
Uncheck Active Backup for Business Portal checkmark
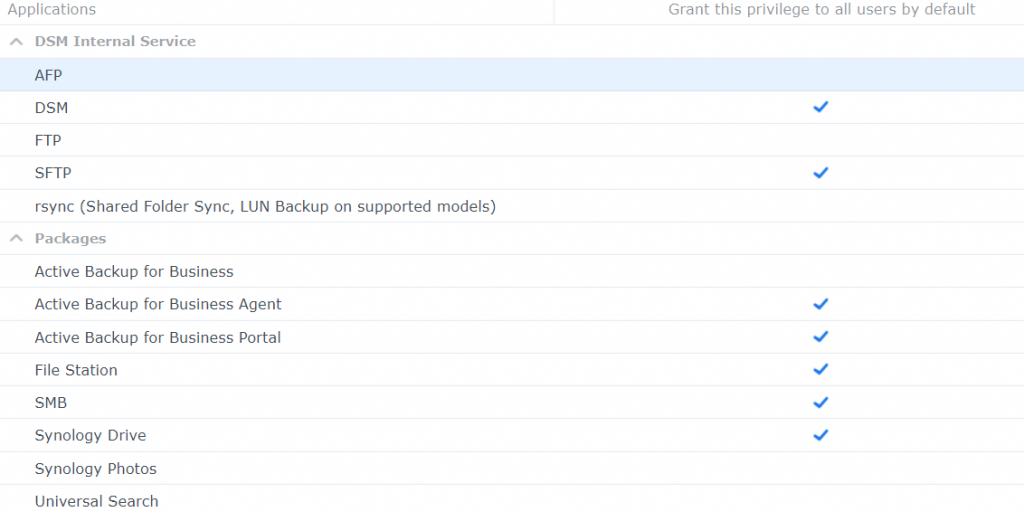click(x=821, y=337)
